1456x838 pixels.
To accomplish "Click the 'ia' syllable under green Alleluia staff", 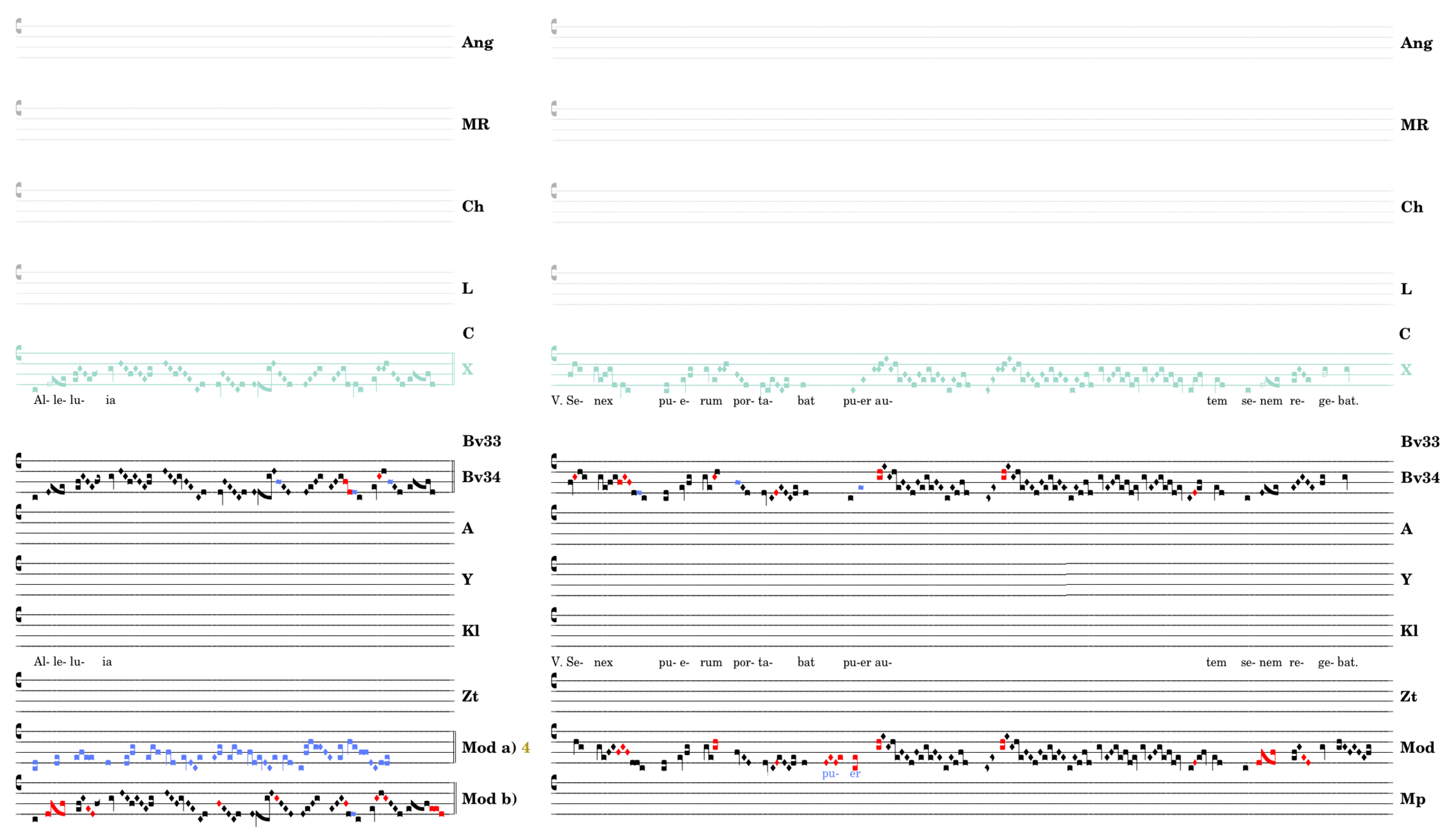I will point(110,400).
